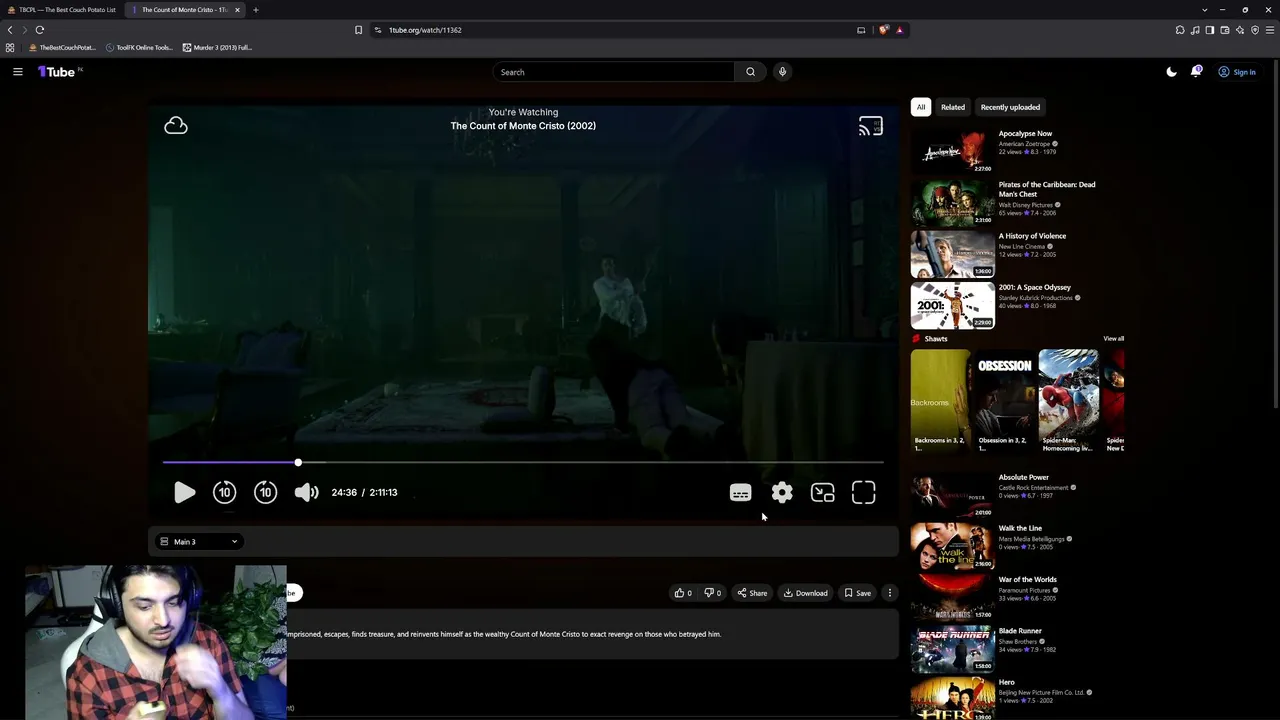Open the Spider-Man: Homecoming short
This screenshot has width=1280, height=720.
tap(1068, 400)
